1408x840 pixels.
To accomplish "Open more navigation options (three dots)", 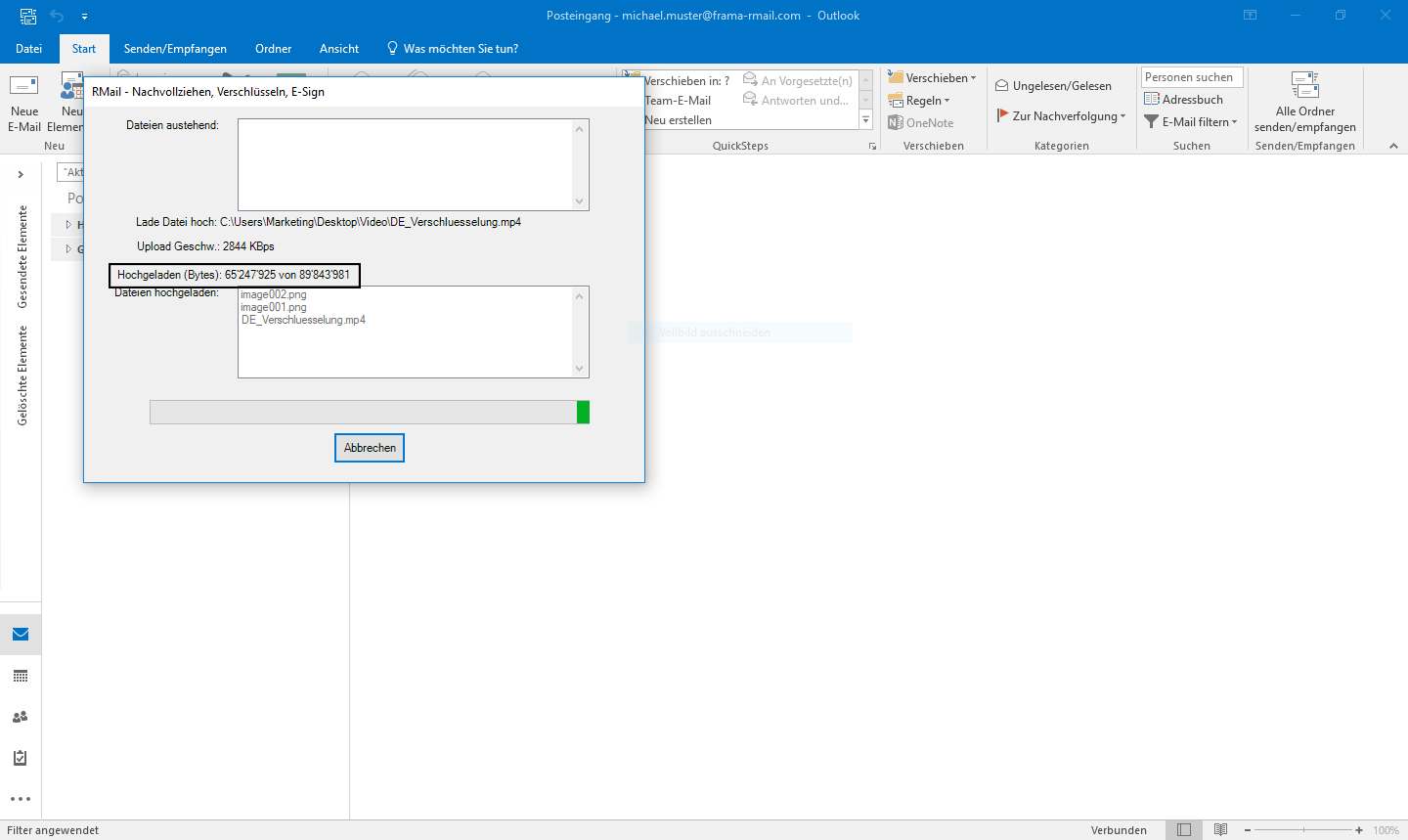I will (x=21, y=799).
